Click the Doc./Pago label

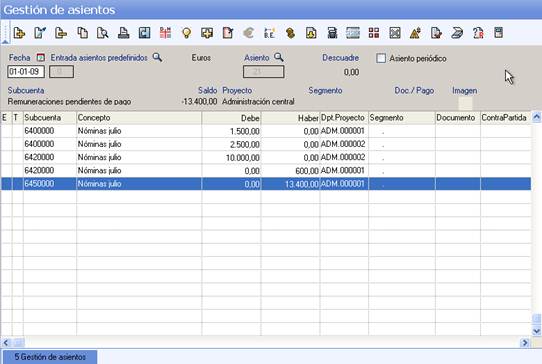click(414, 91)
